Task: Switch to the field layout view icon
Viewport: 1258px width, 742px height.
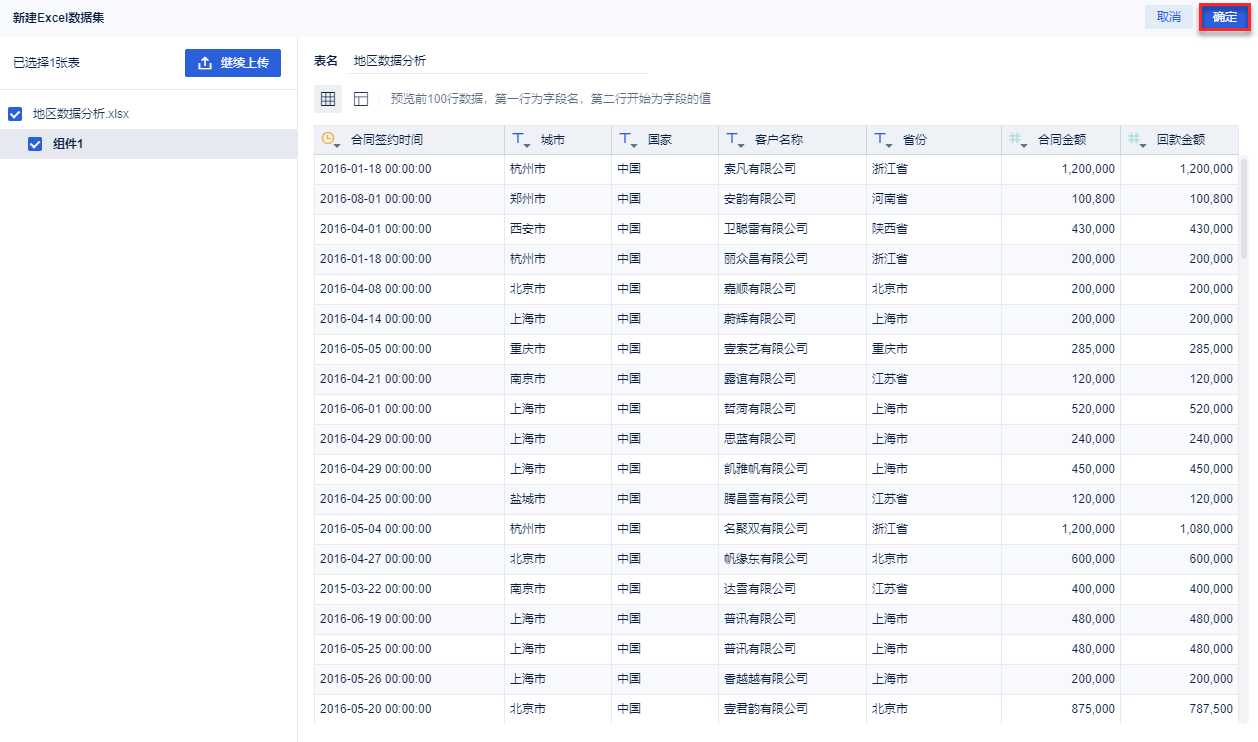Action: [x=361, y=99]
